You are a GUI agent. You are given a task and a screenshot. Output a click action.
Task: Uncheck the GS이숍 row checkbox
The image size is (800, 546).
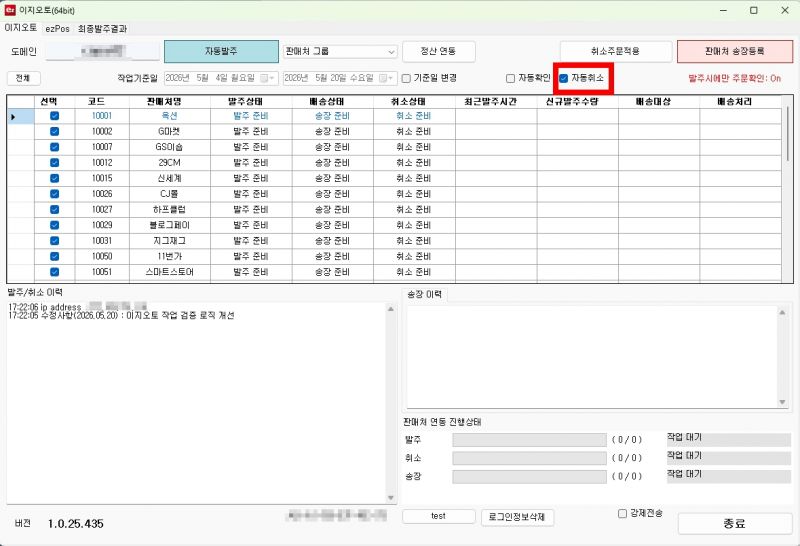55,147
